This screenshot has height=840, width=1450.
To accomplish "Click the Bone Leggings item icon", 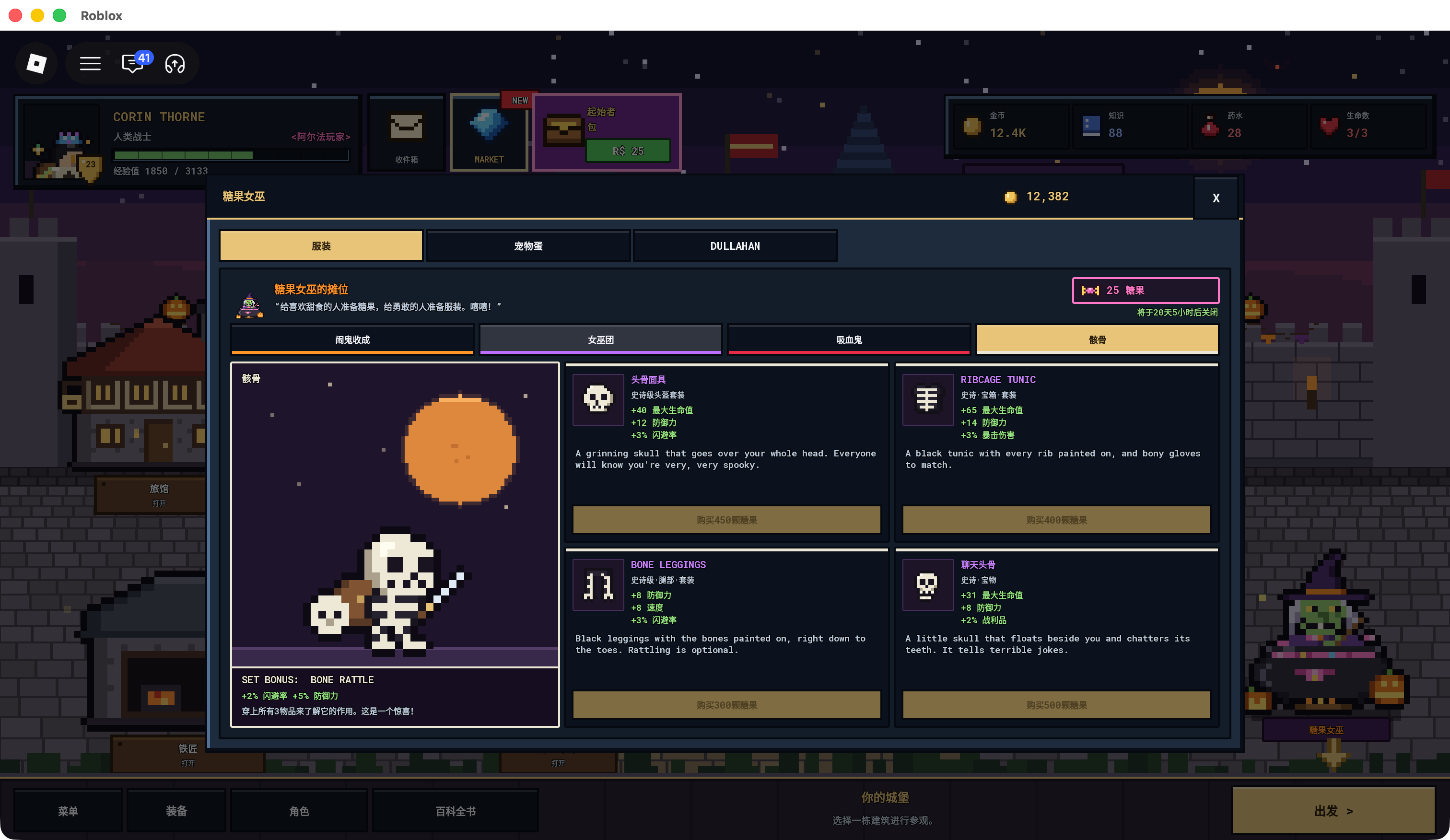I will (x=598, y=584).
